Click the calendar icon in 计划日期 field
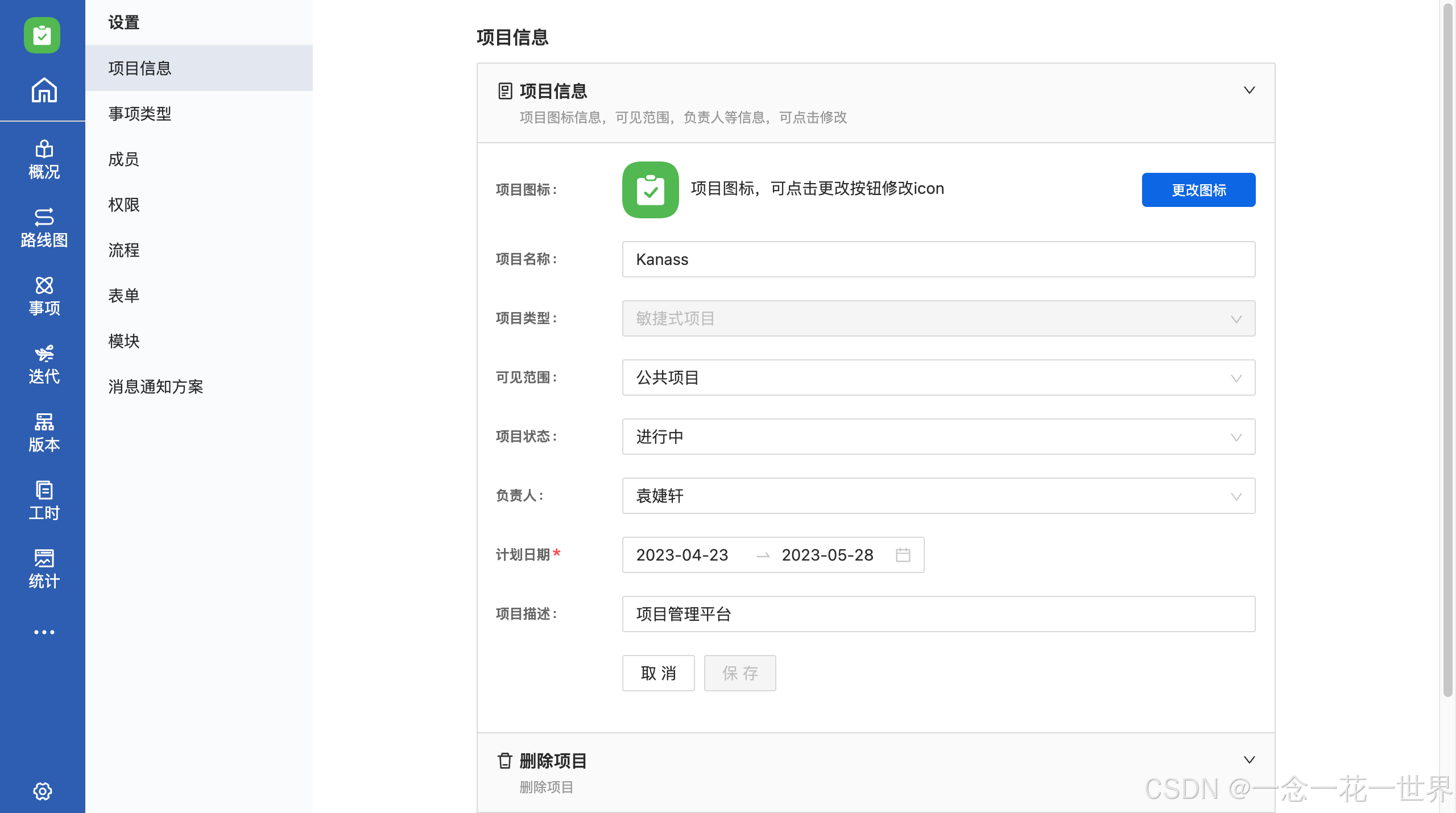This screenshot has height=813, width=1456. (x=904, y=555)
